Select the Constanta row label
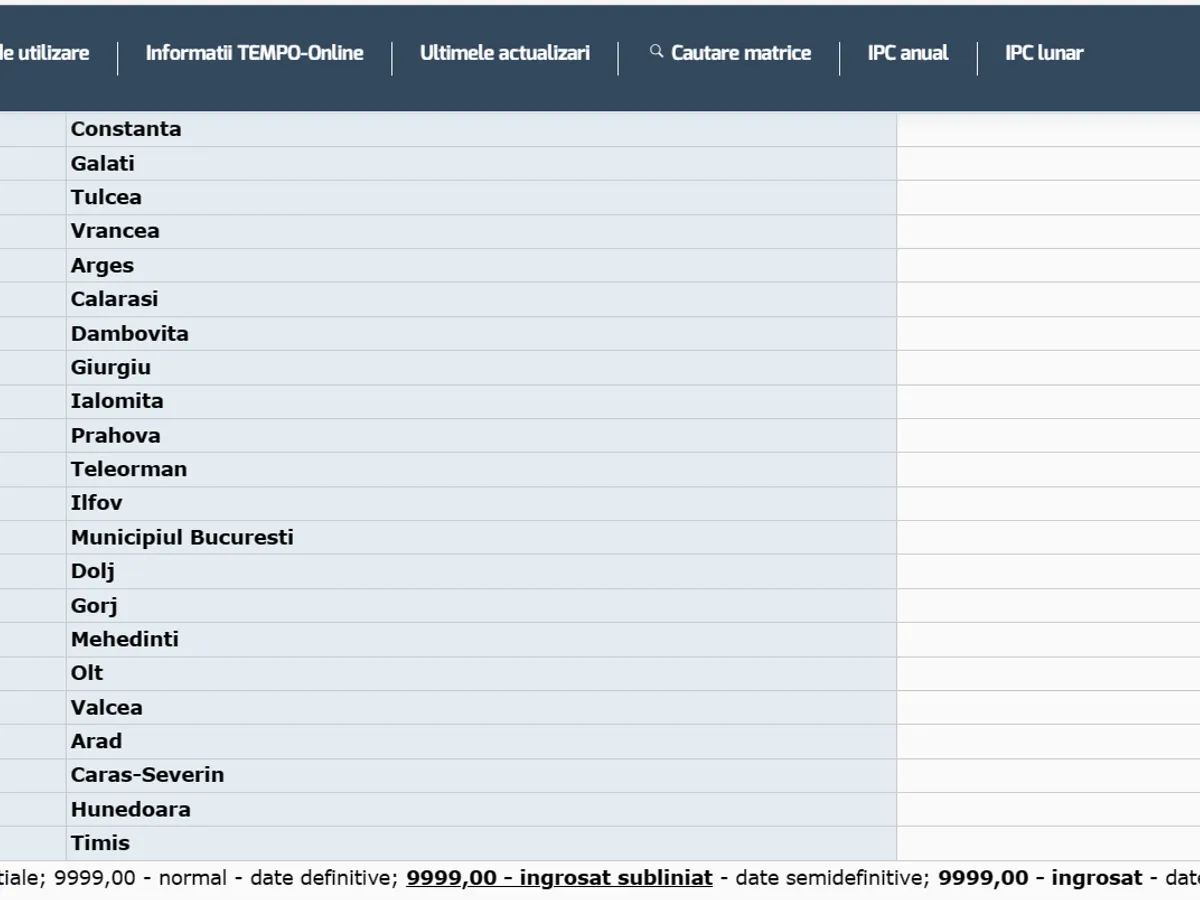 click(126, 129)
